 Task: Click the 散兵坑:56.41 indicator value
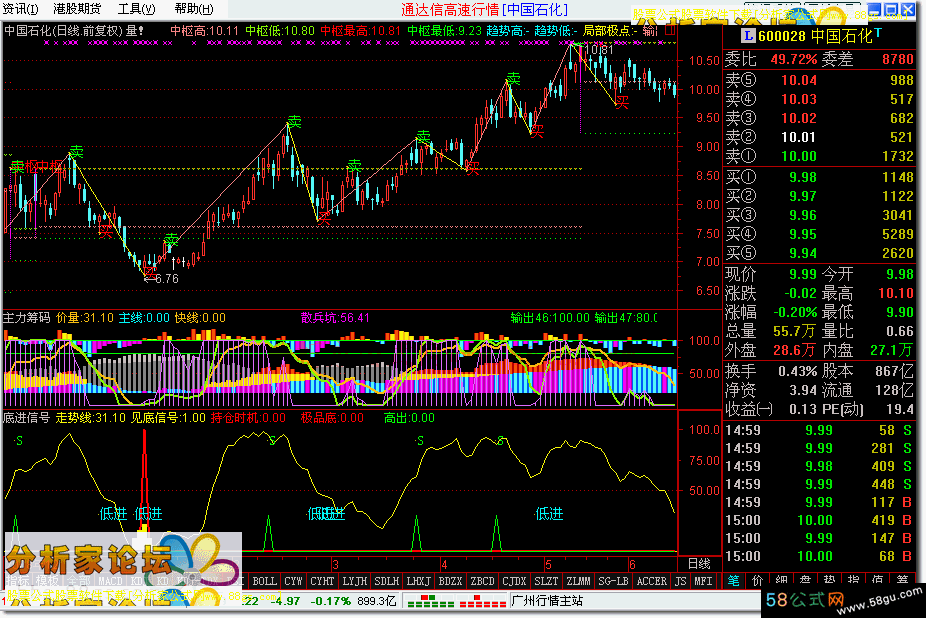[335, 318]
